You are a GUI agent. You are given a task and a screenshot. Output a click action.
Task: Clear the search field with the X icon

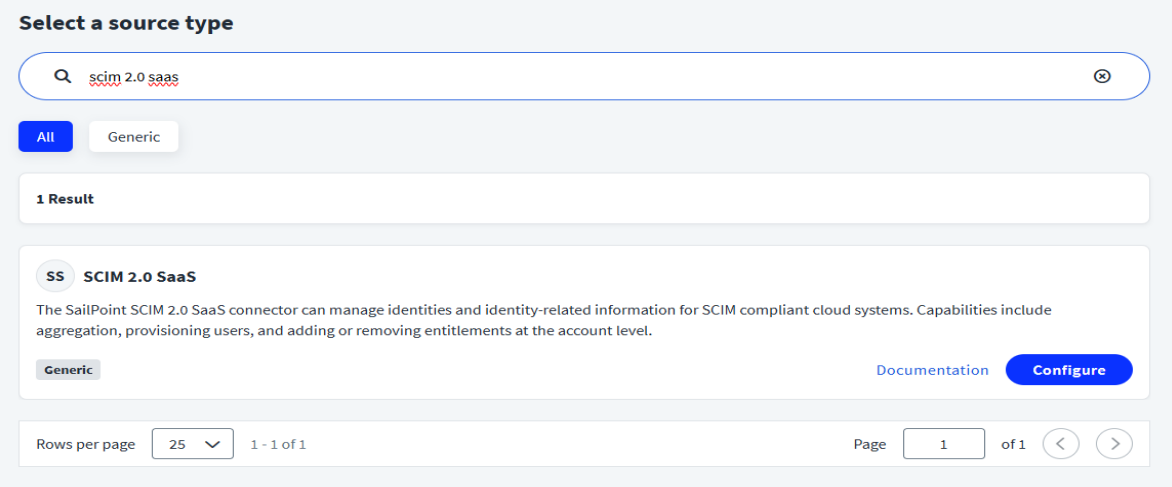pos(1102,76)
